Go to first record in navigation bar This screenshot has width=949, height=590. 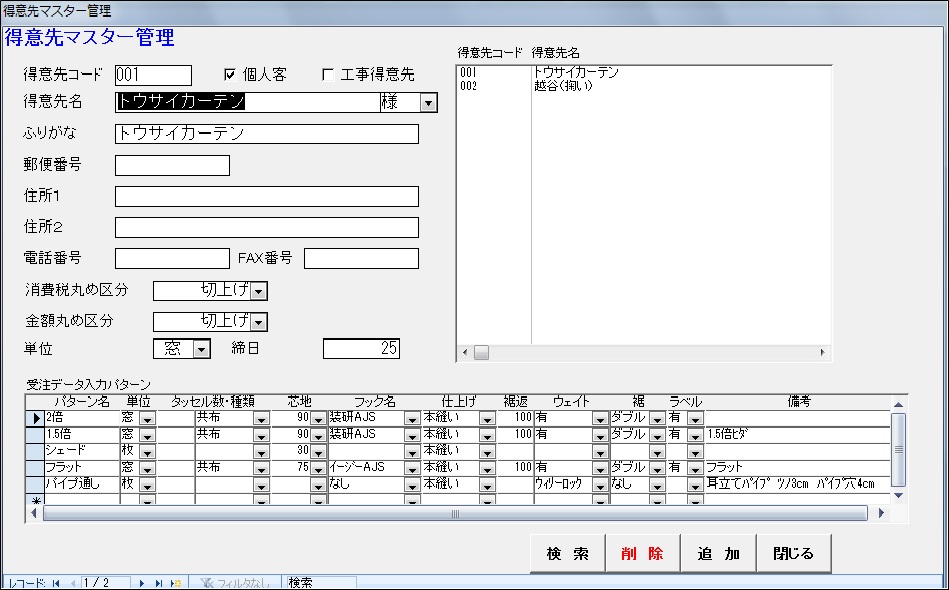coord(56,582)
